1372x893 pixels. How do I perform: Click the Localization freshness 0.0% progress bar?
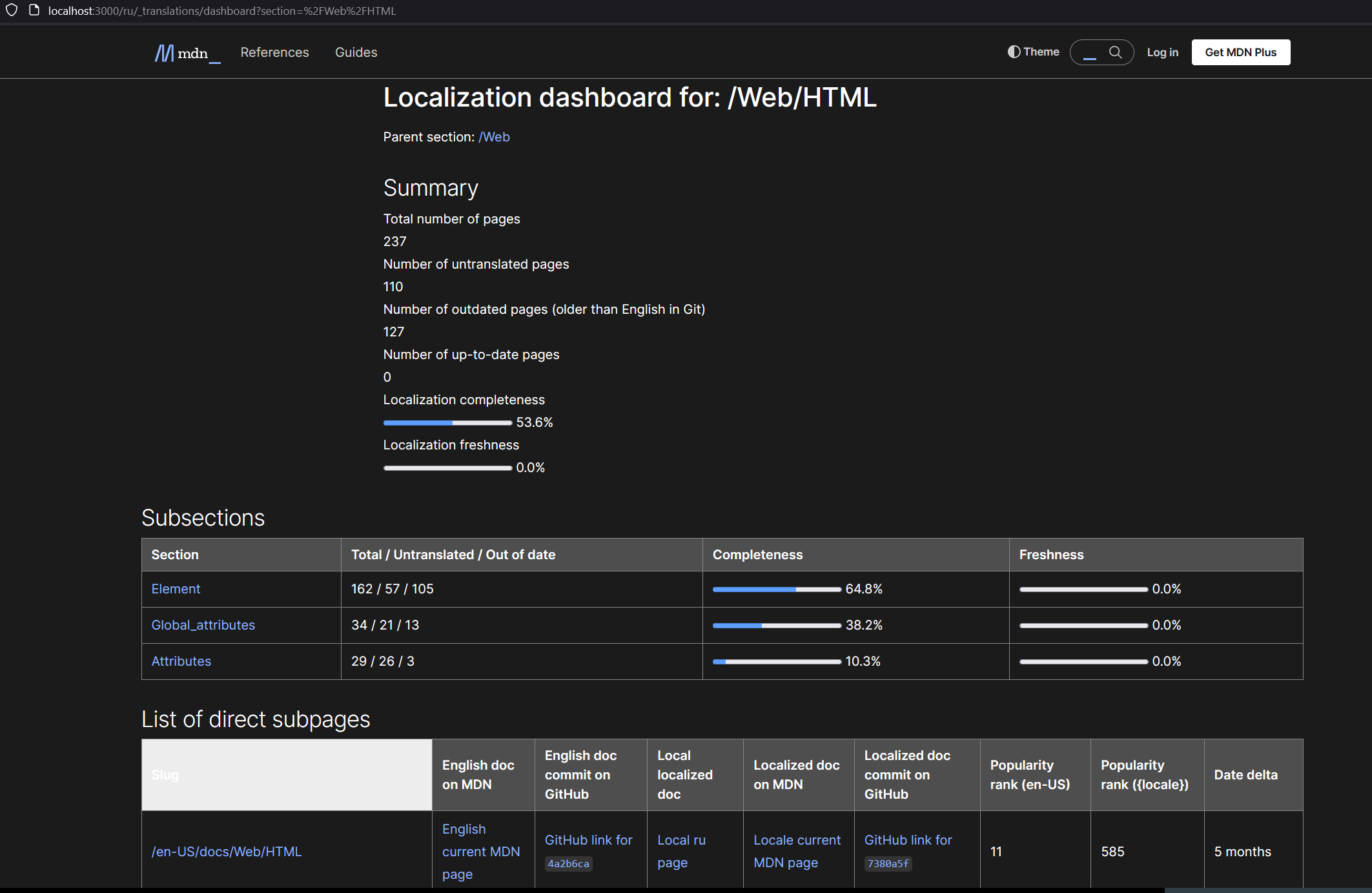click(x=447, y=468)
